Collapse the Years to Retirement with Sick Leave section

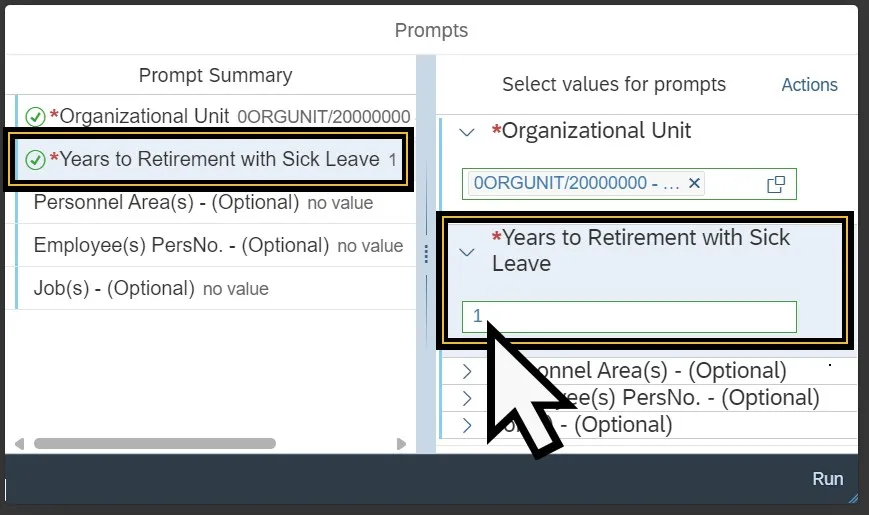click(x=466, y=252)
